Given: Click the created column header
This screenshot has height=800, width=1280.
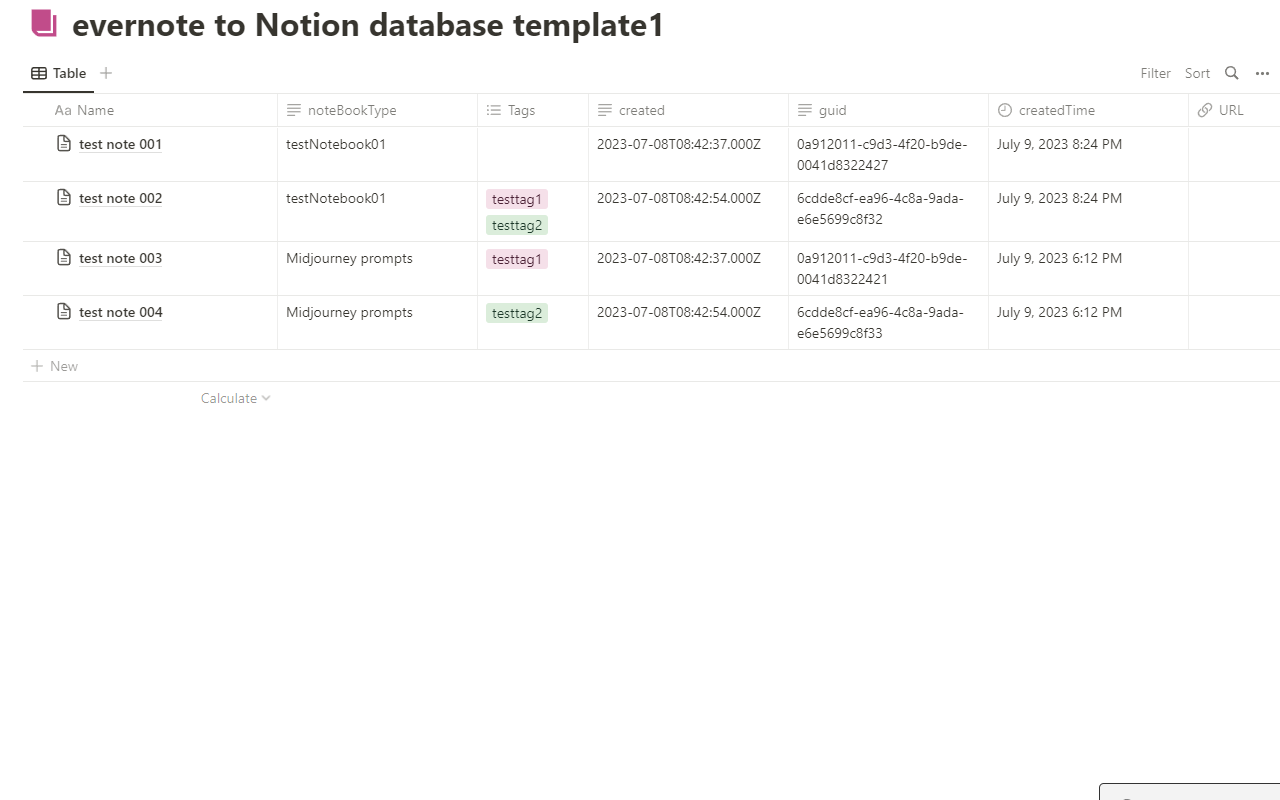Looking at the screenshot, I should 688,110.
